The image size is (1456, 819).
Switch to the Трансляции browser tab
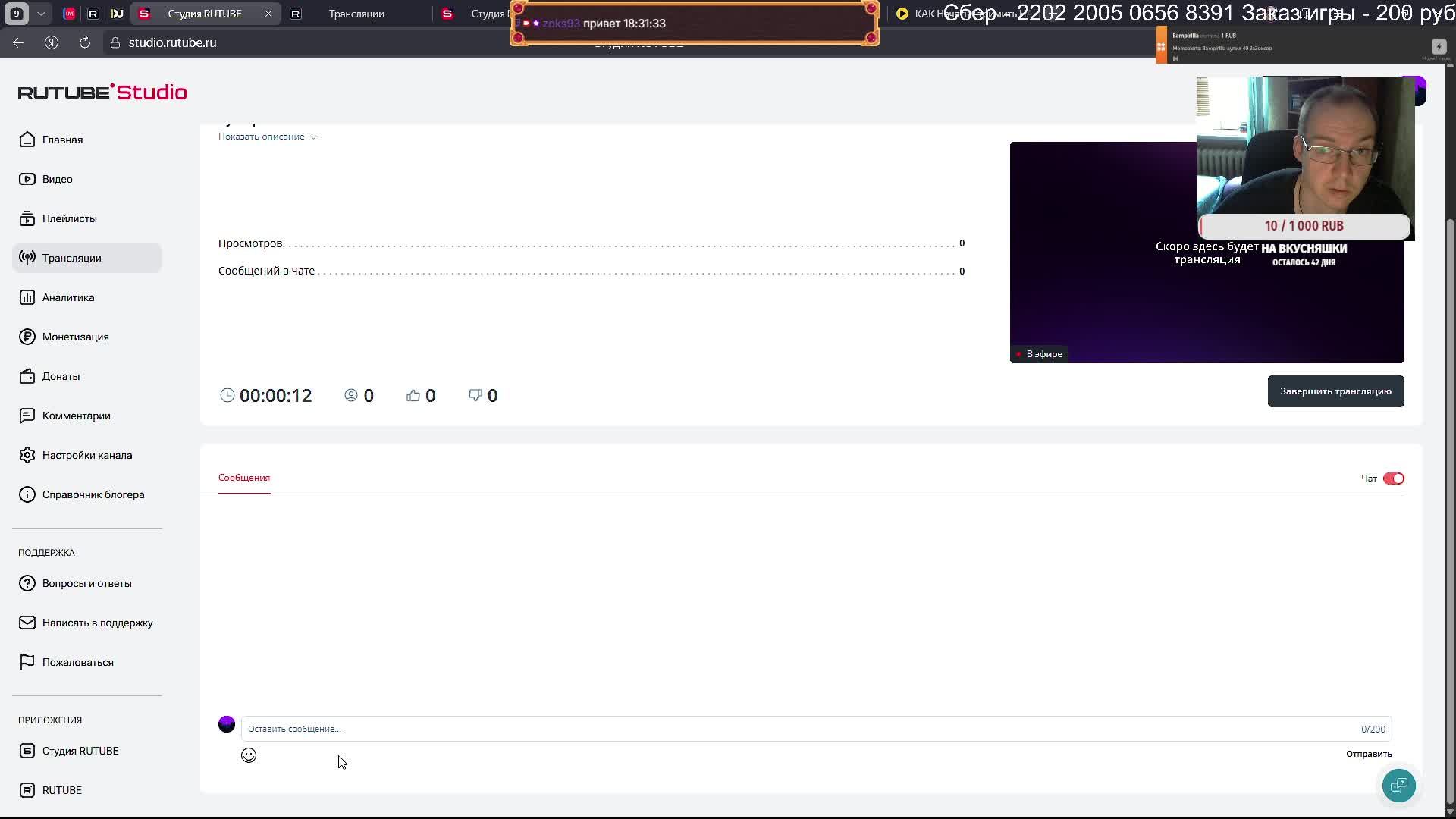coord(356,14)
